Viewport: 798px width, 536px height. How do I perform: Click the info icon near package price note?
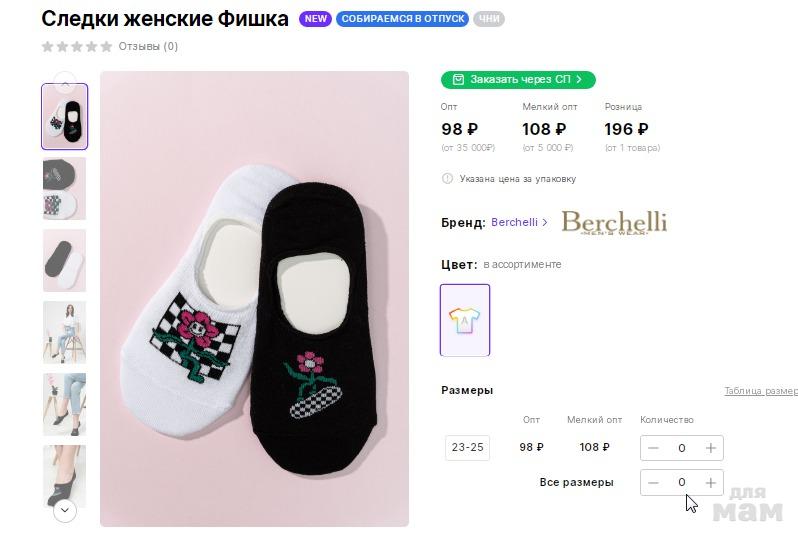pyautogui.click(x=447, y=179)
